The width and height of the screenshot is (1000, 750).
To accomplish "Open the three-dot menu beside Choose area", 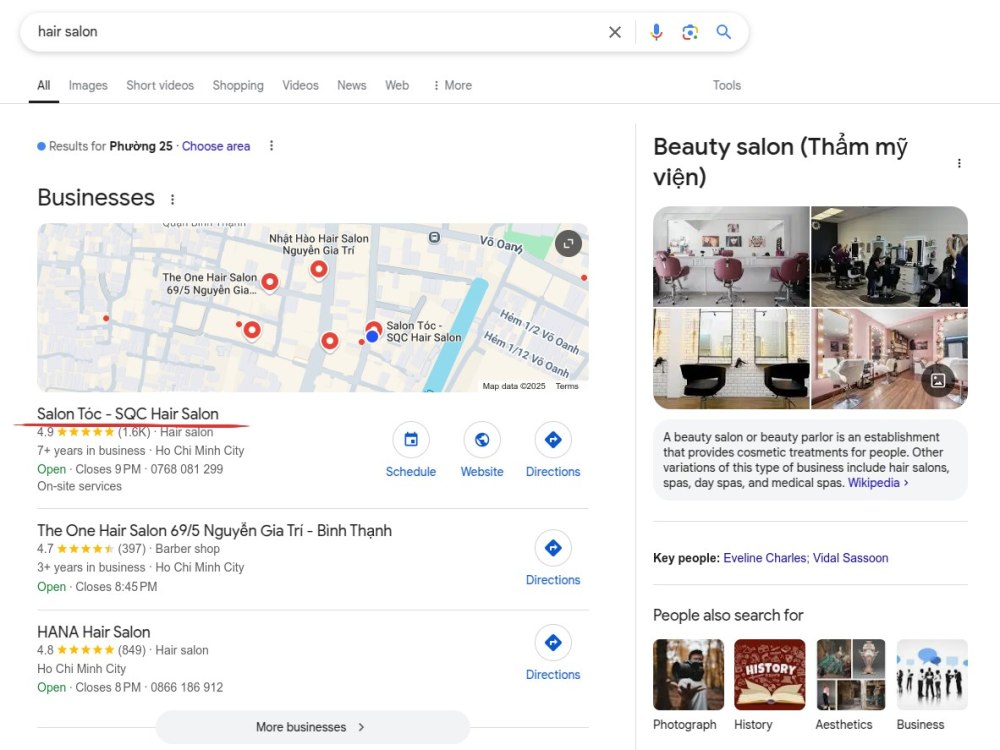I will [x=272, y=146].
